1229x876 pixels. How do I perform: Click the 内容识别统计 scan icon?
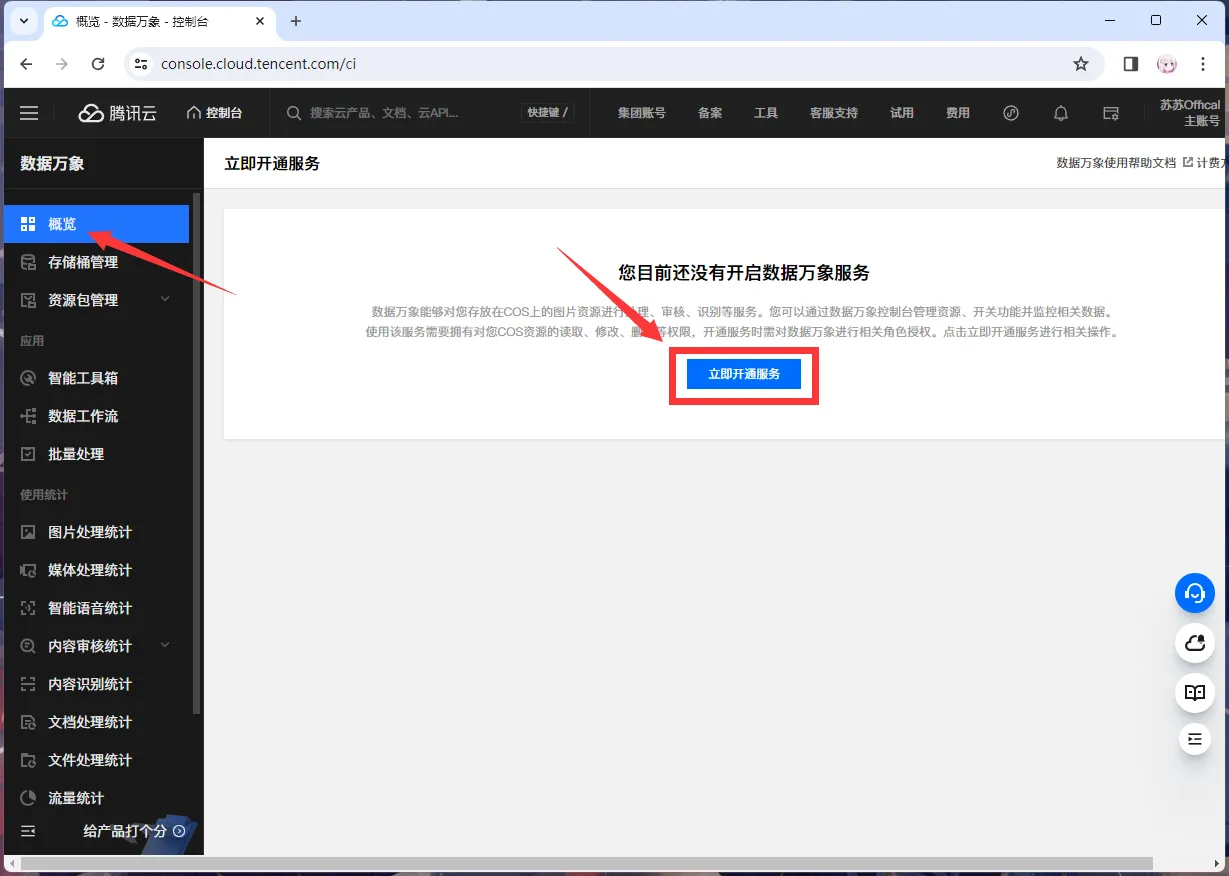(28, 684)
